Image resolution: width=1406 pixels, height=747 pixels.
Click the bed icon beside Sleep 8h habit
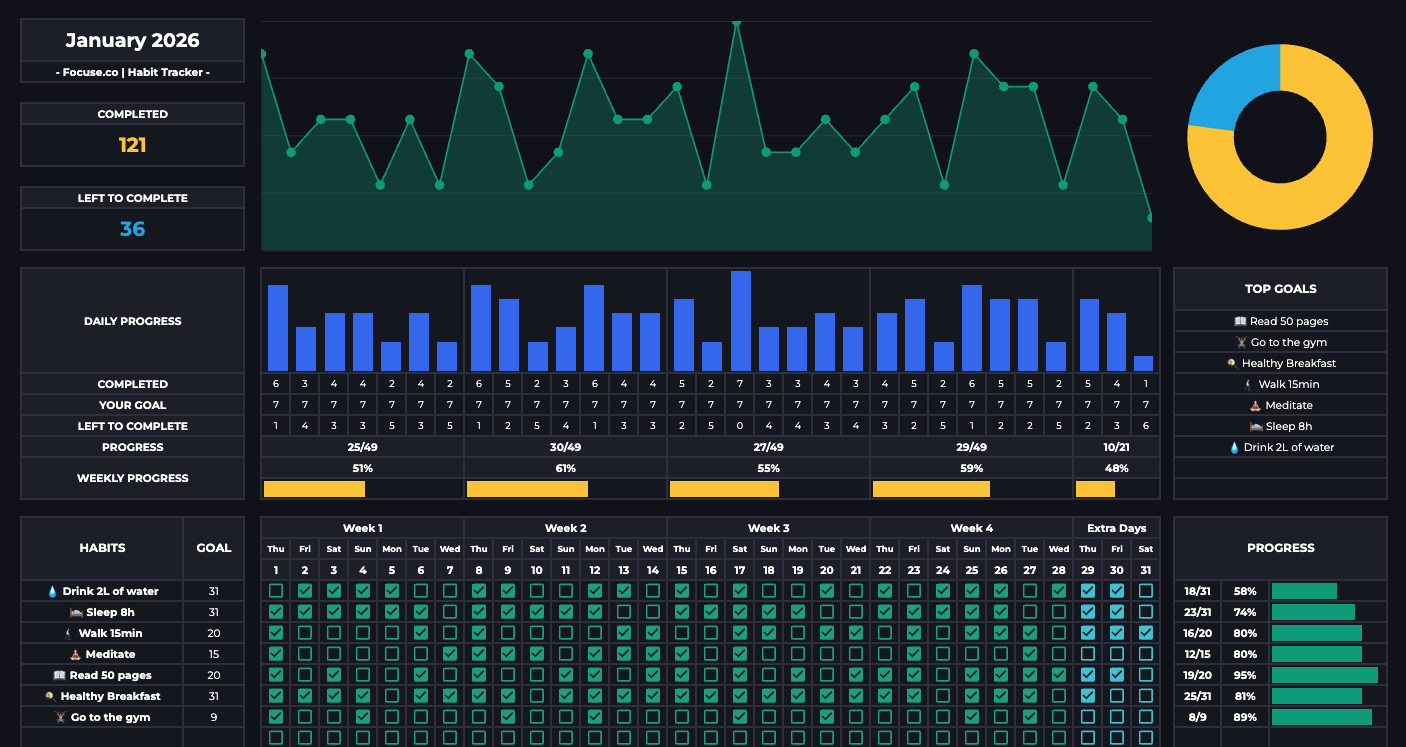pos(77,612)
